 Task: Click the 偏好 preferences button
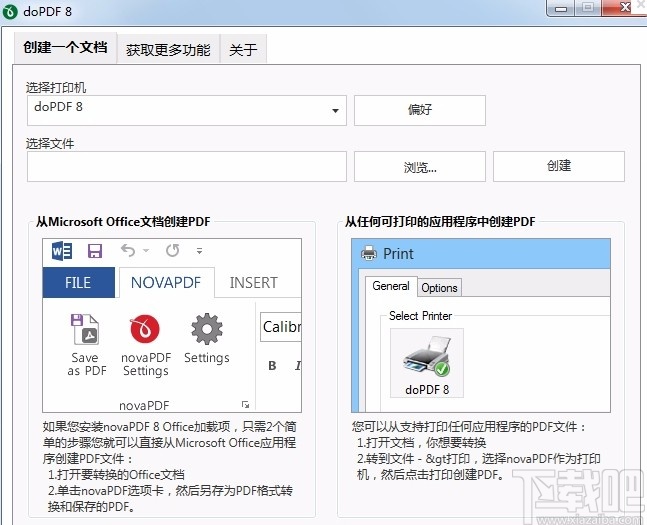coord(420,111)
